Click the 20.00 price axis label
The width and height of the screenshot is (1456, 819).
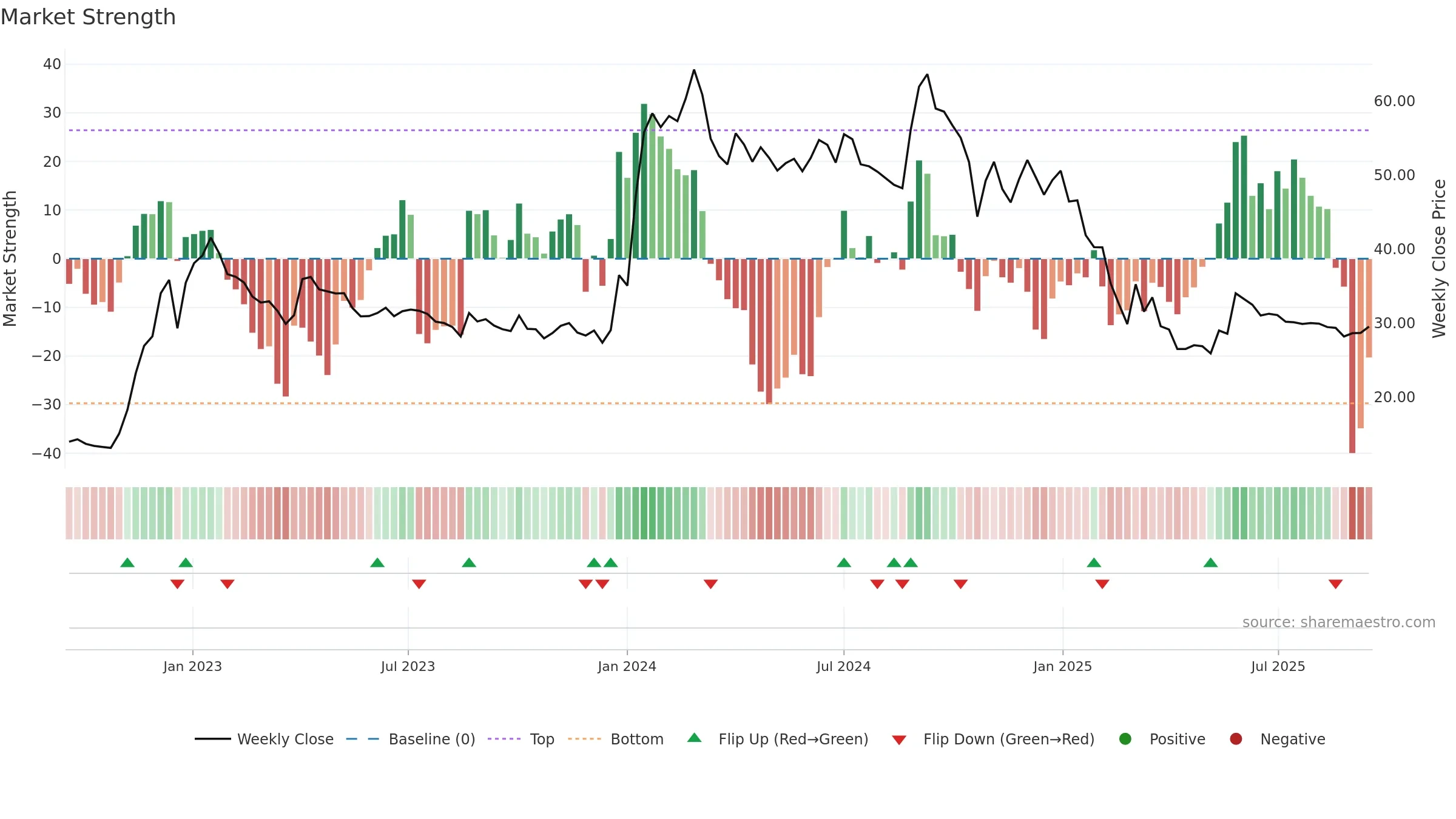coord(1394,397)
